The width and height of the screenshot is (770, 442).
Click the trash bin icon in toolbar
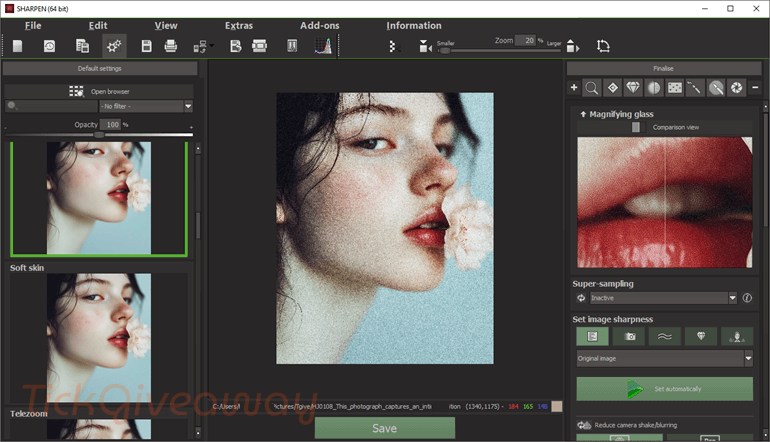point(292,46)
